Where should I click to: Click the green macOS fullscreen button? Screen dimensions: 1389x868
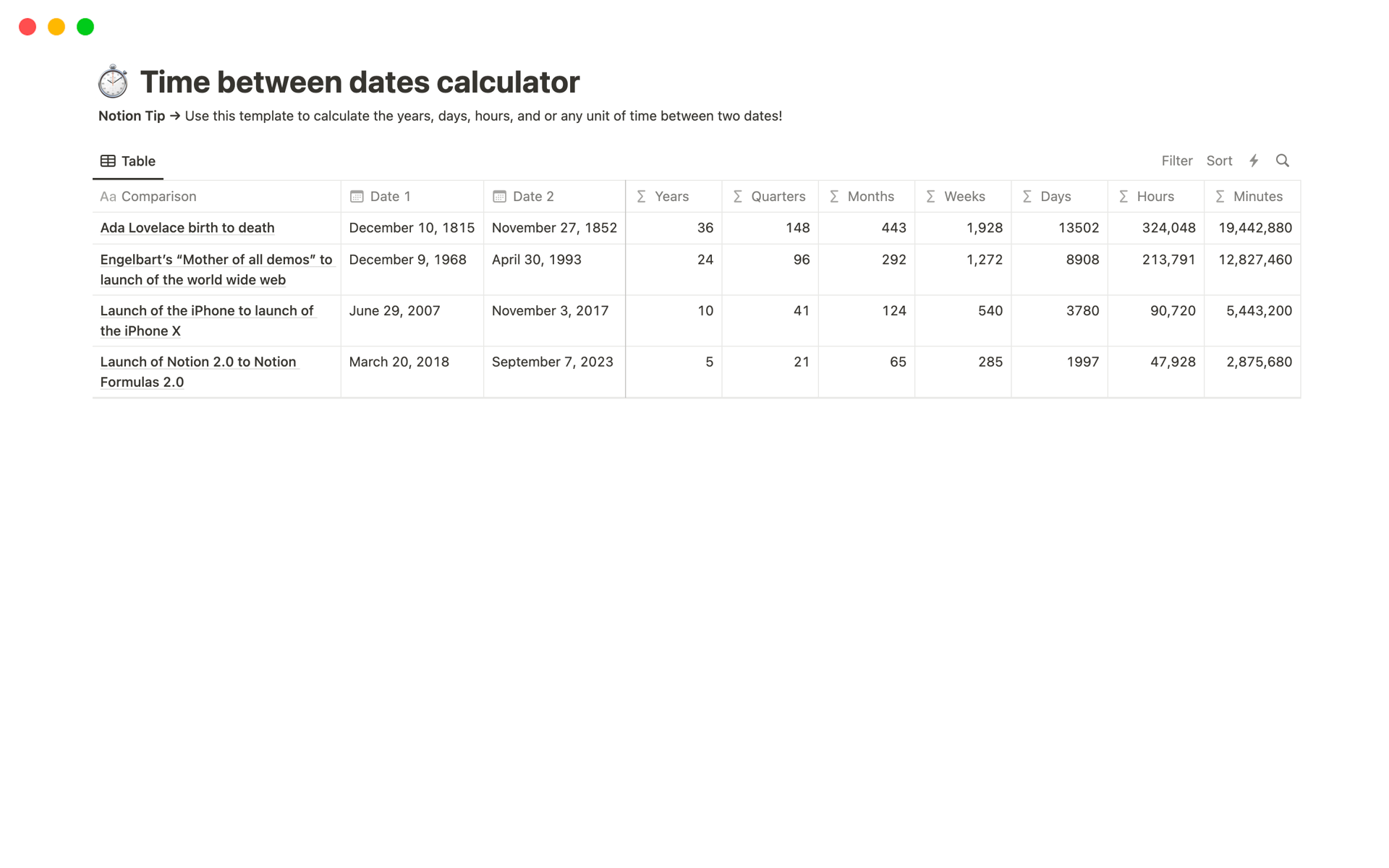pos(85,27)
